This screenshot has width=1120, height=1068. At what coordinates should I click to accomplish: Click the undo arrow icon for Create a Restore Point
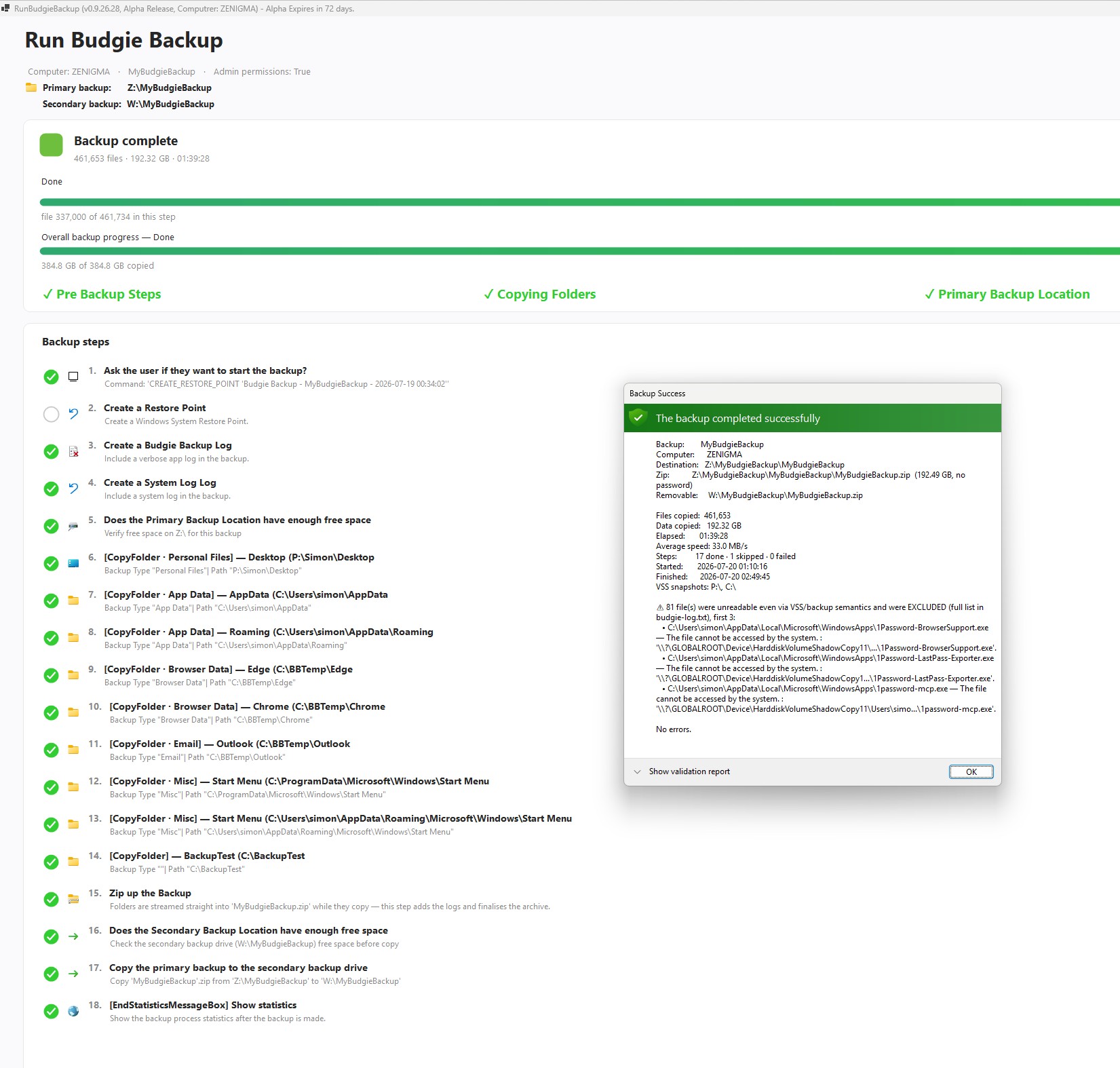tap(73, 414)
